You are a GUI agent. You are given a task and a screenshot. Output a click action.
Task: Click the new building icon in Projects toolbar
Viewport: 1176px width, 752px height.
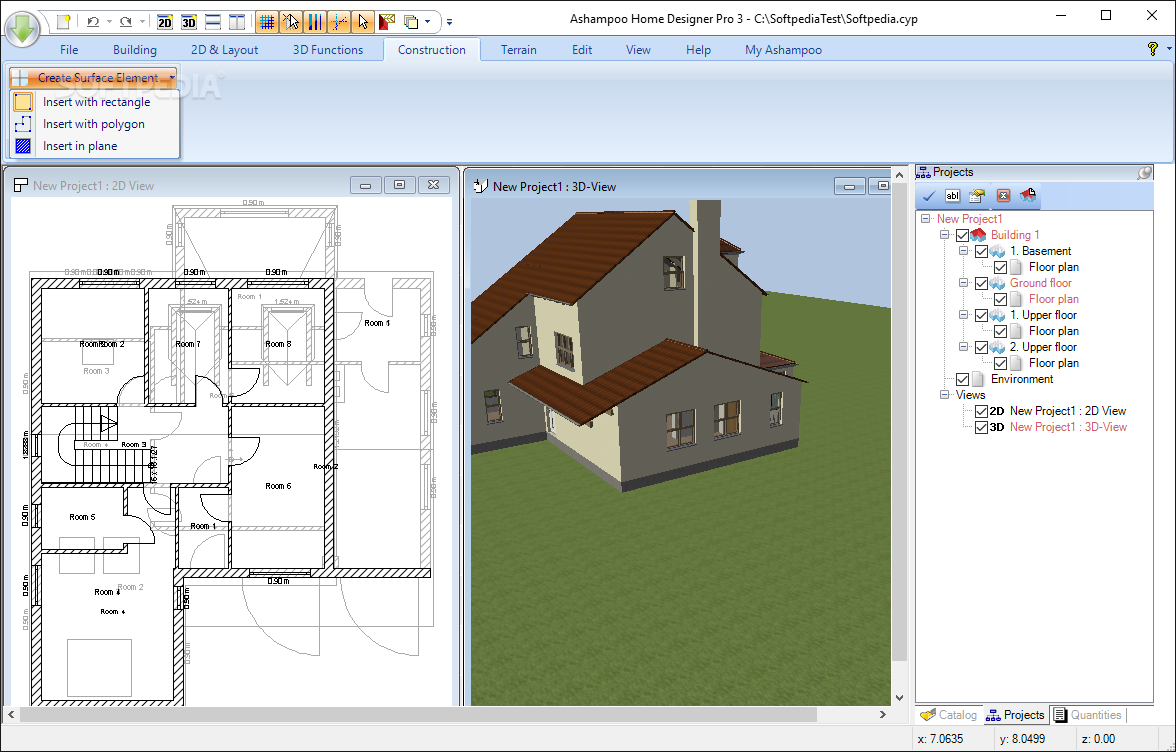1028,196
